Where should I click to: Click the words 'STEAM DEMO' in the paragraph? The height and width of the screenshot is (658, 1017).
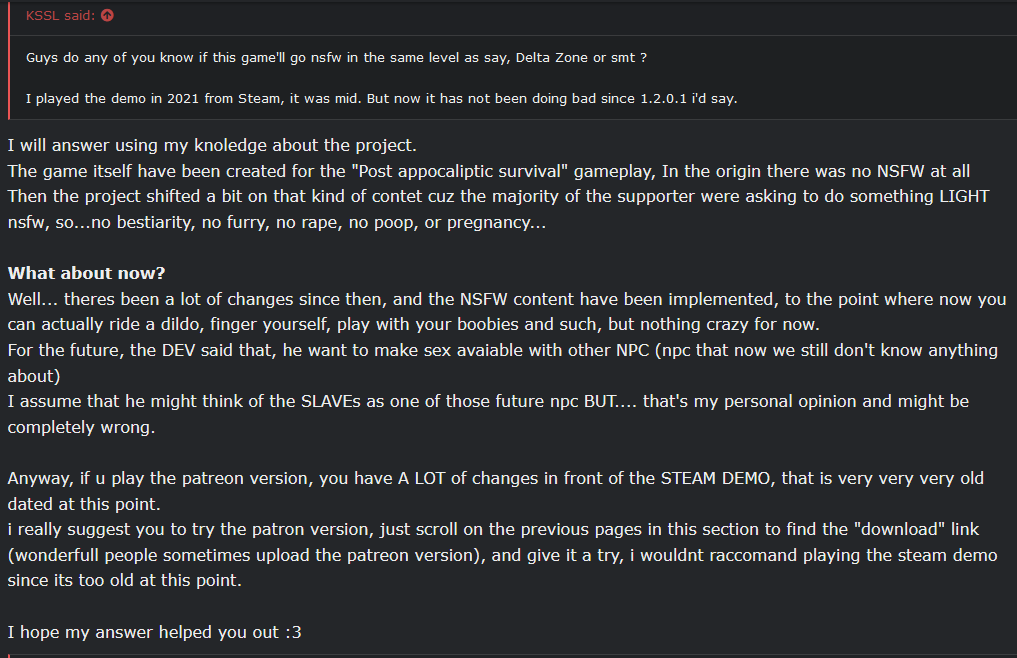pyautogui.click(x=715, y=478)
